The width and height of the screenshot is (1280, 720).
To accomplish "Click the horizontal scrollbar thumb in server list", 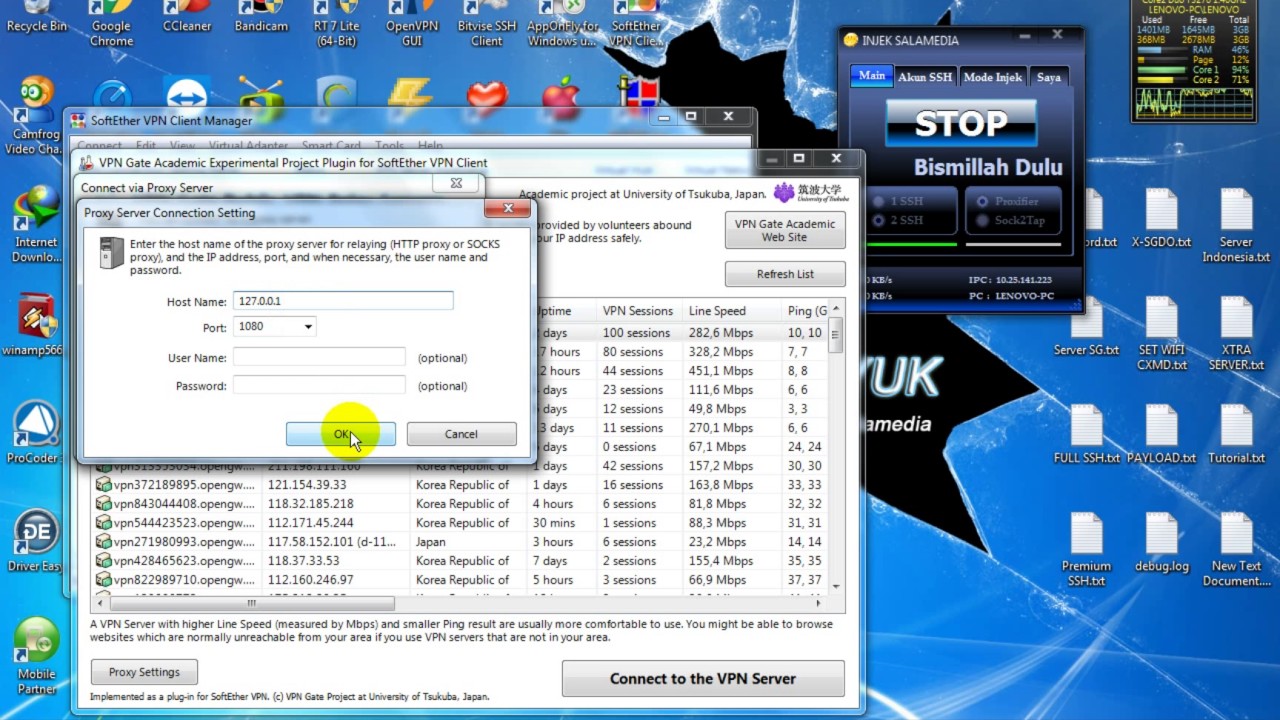I will pyautogui.click(x=251, y=603).
